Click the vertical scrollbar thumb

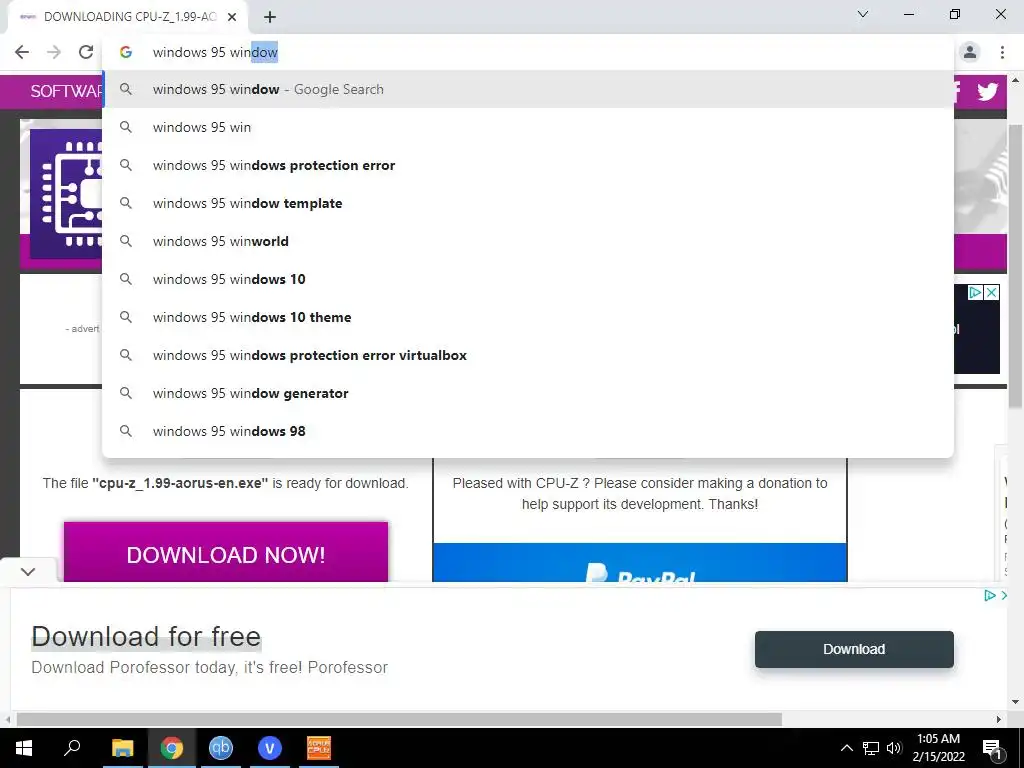(1015, 268)
